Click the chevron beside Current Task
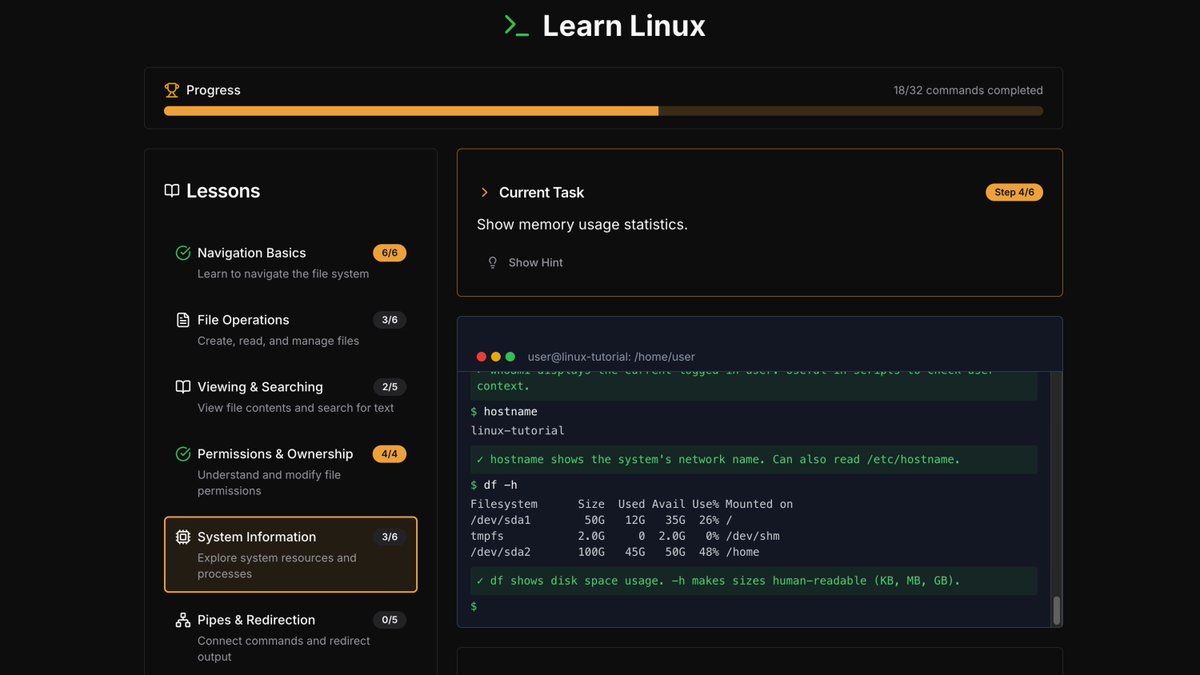Image resolution: width=1200 pixels, height=675 pixels. pyautogui.click(x=485, y=192)
